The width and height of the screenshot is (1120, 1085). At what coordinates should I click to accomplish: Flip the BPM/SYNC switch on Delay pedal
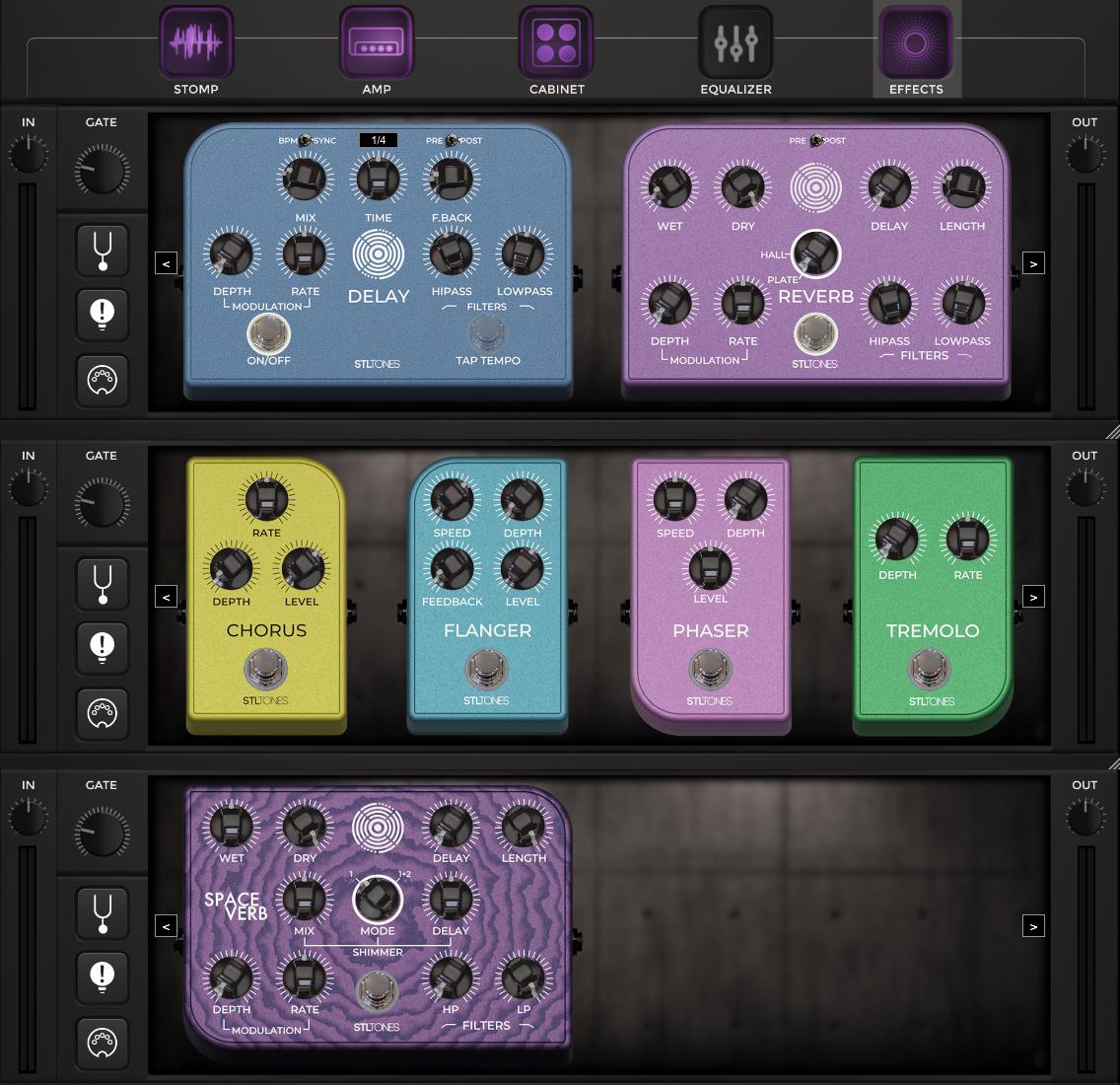point(306,141)
